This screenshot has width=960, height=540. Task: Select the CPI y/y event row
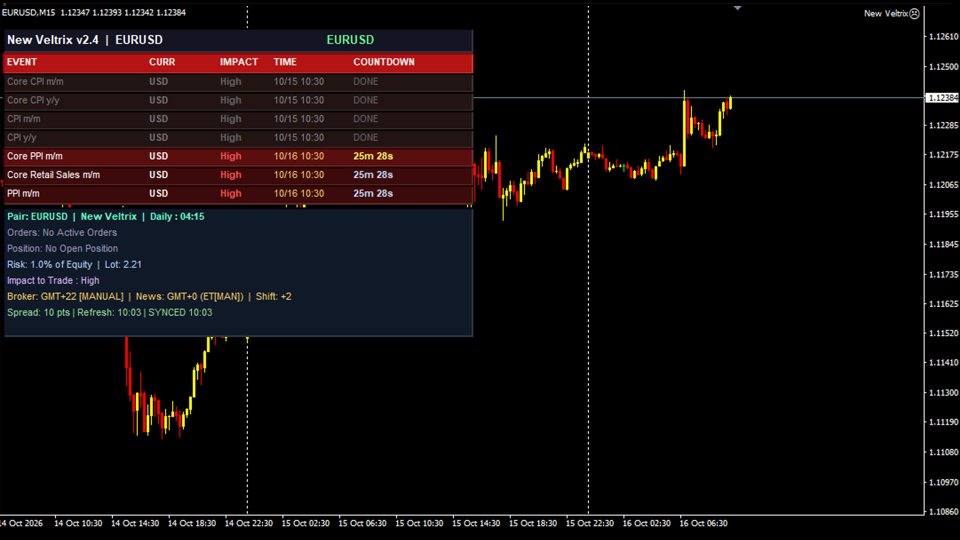[238, 138]
